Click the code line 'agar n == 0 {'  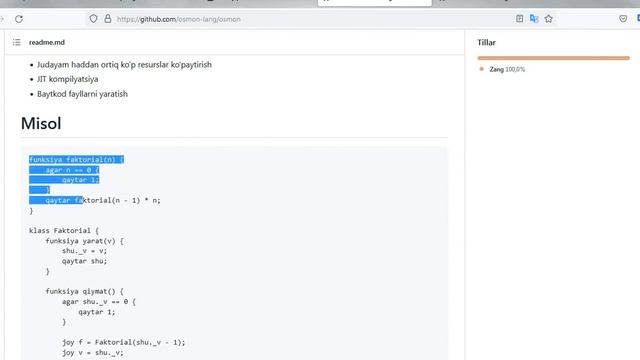72,170
